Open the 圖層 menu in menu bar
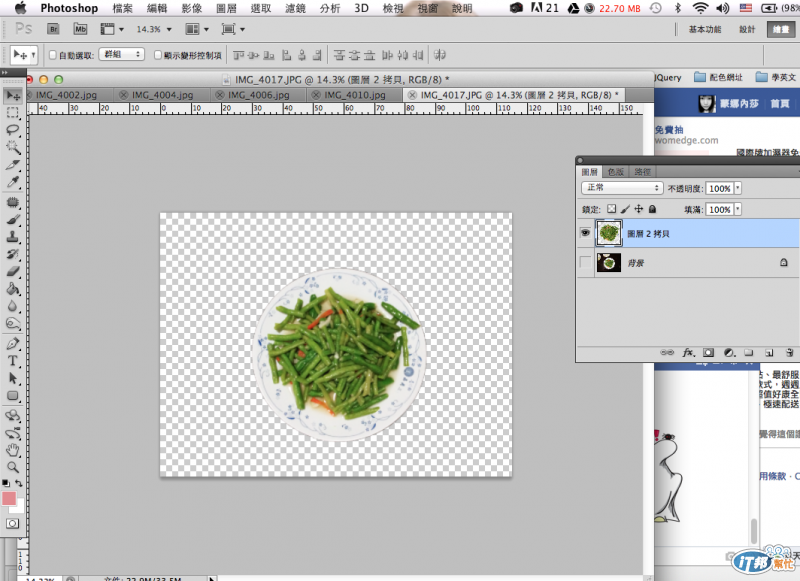This screenshot has width=800, height=581. tap(226, 8)
